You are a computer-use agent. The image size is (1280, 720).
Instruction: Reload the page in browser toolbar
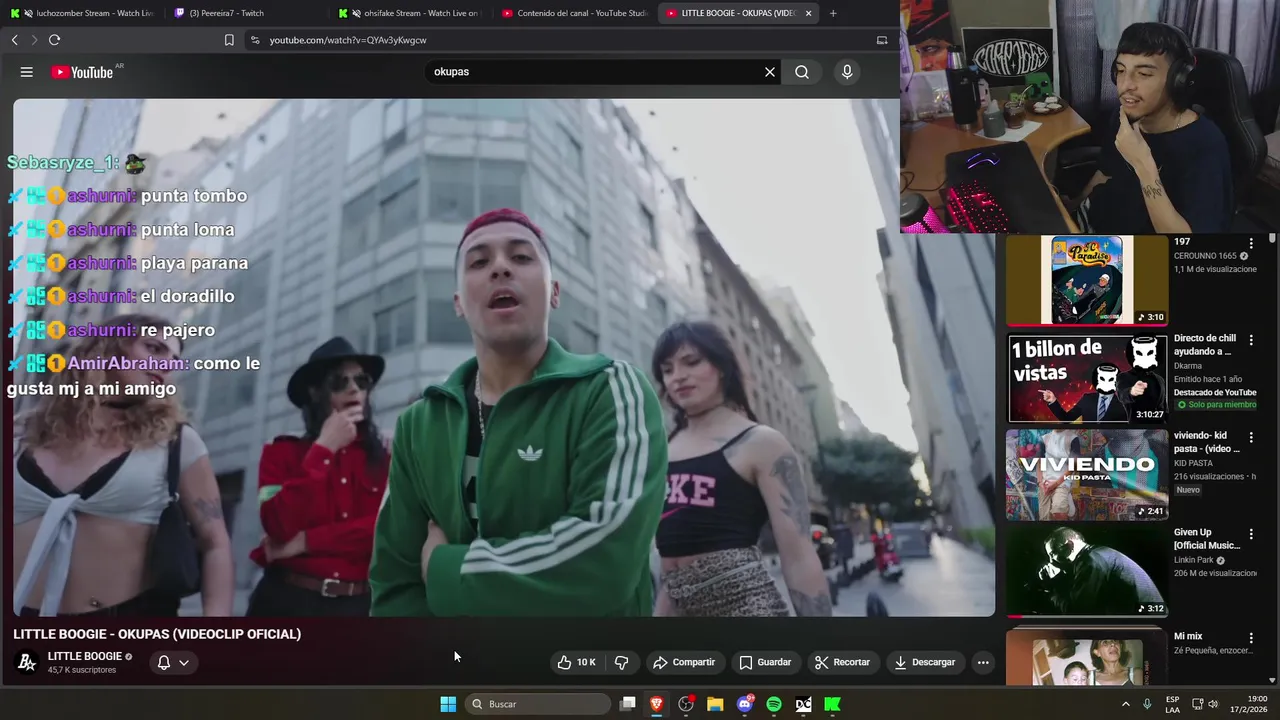click(x=54, y=40)
